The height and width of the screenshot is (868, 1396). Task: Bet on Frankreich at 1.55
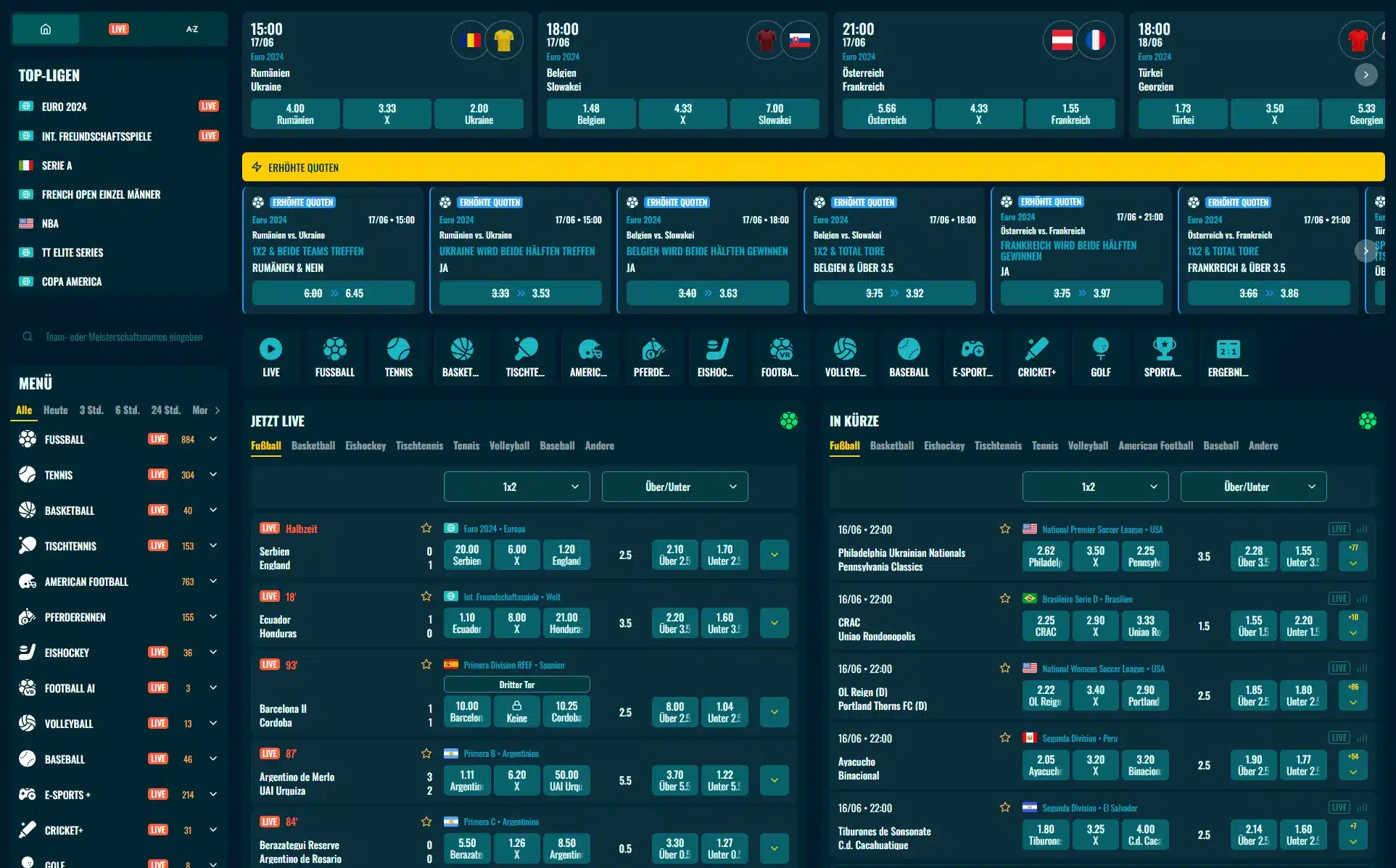pyautogui.click(x=1070, y=114)
